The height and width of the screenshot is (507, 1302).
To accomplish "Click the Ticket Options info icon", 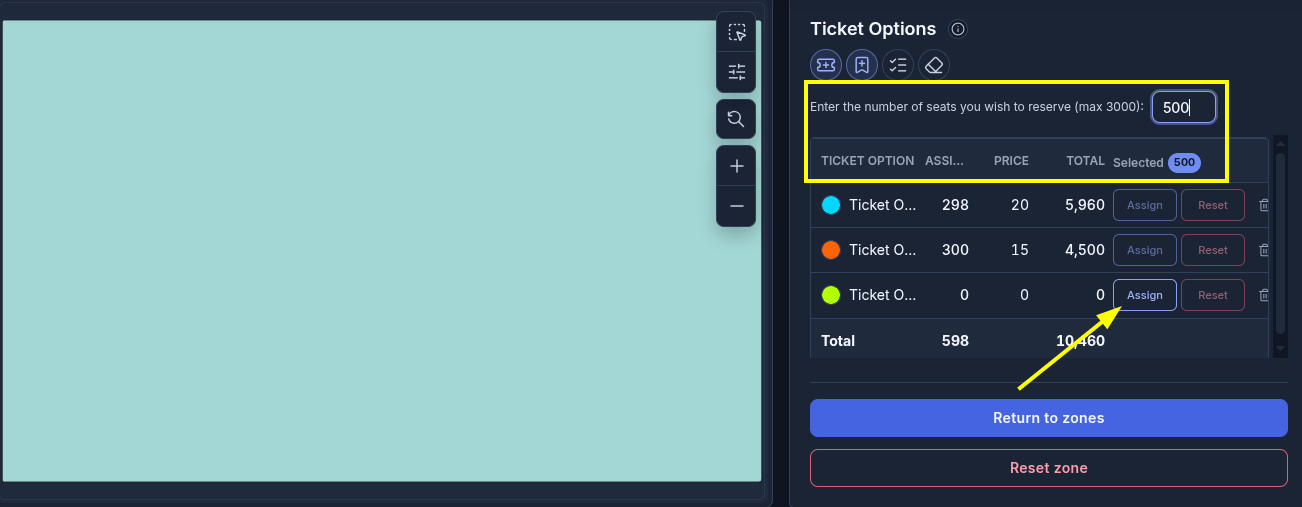I will [x=958, y=29].
